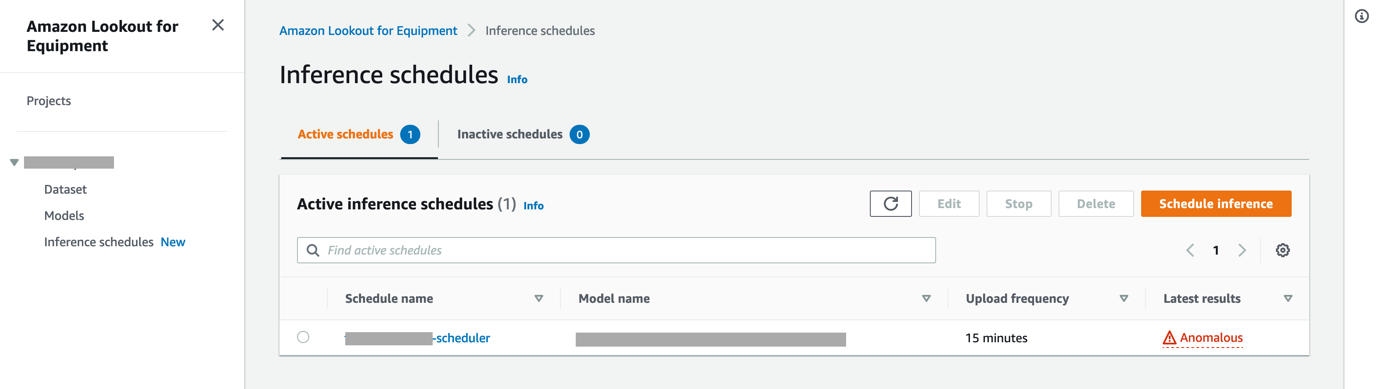The height and width of the screenshot is (389, 1378).
Task: Go to previous page of schedules
Action: 1190,250
